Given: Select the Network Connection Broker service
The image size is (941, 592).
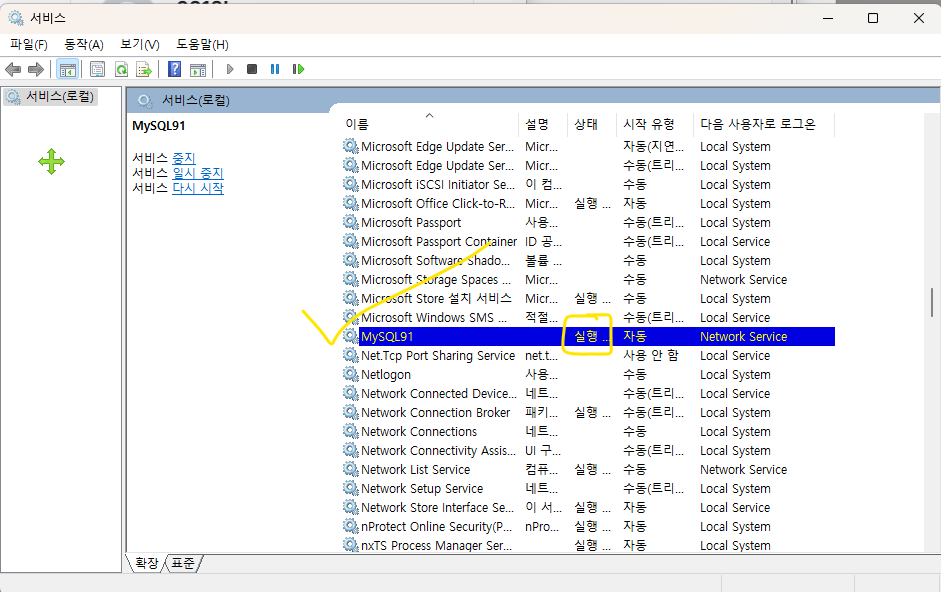Looking at the screenshot, I should (588, 412).
